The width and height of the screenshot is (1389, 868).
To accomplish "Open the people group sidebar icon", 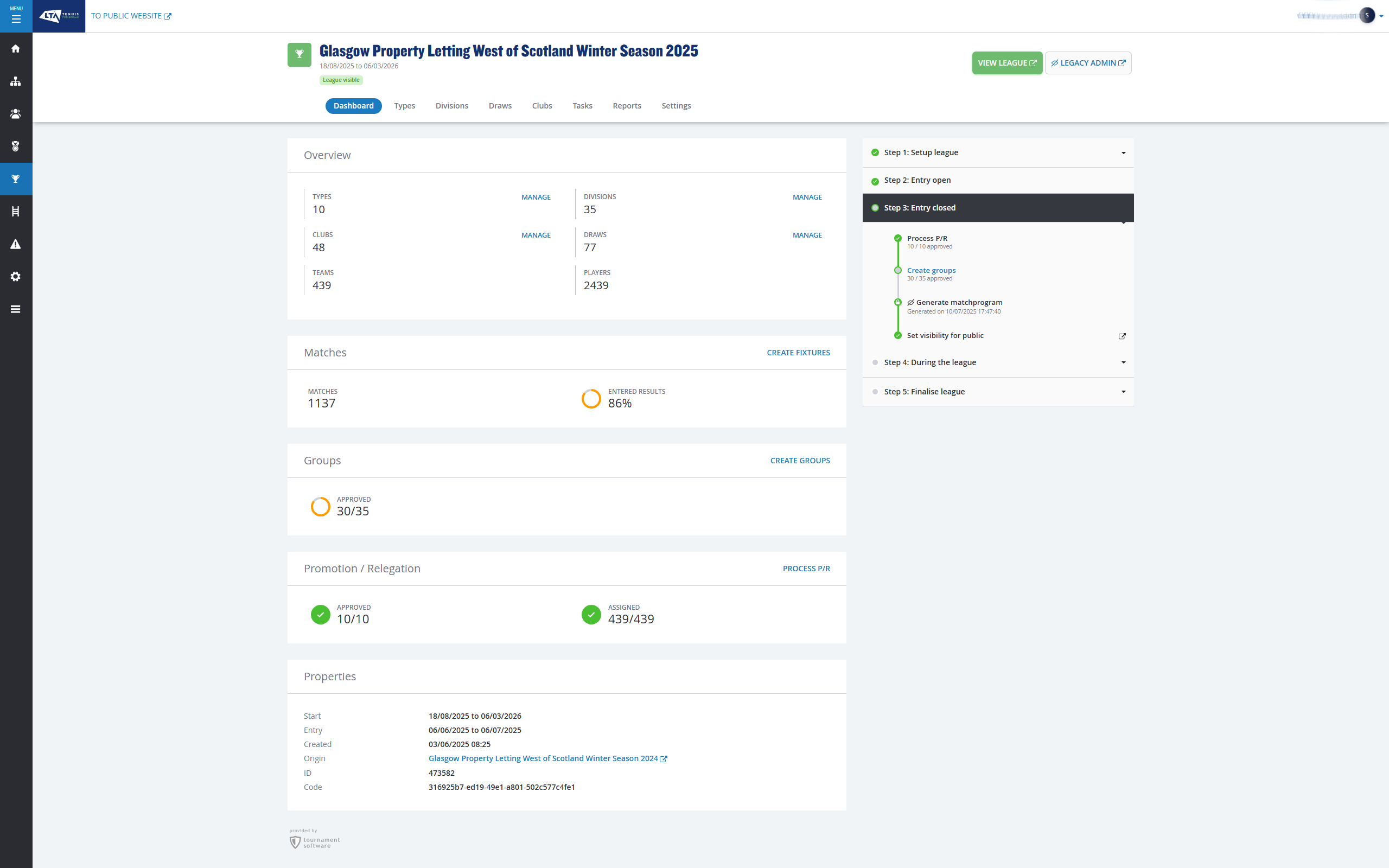I will [x=16, y=114].
